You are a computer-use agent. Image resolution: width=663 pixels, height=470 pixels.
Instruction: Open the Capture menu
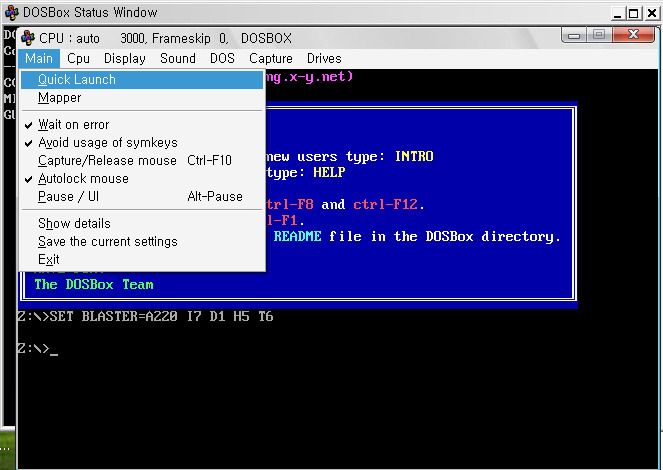271,58
